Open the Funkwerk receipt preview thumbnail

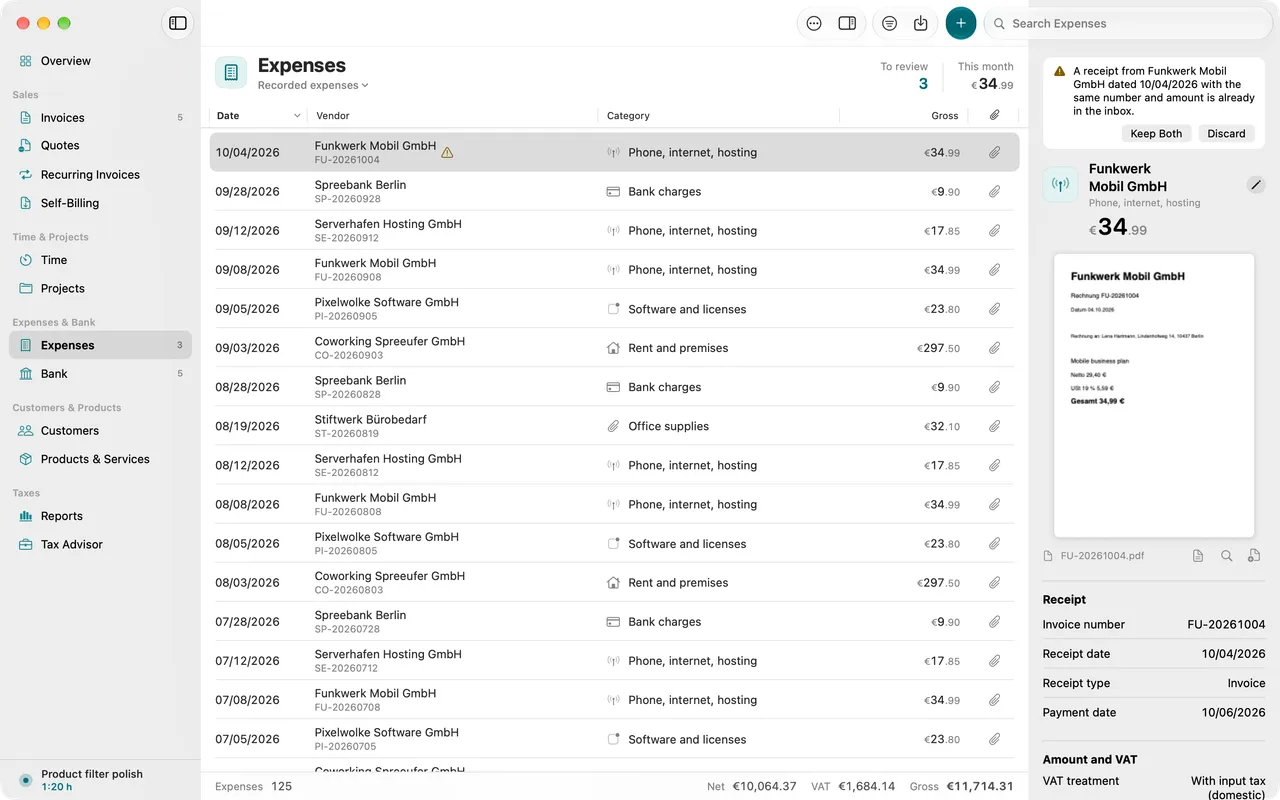1154,395
